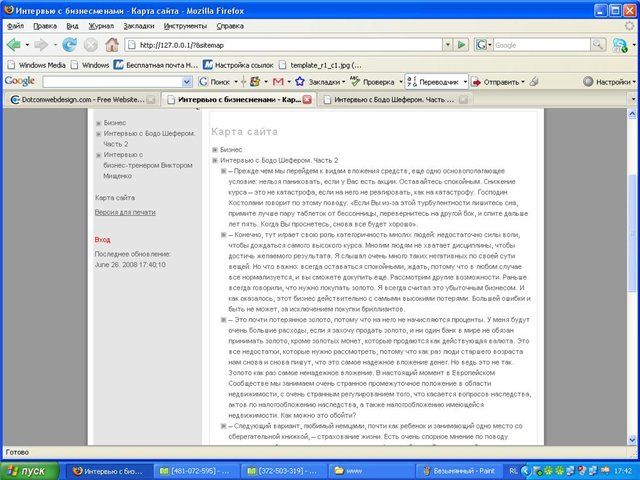Go back with the green Back arrow
The image size is (640, 480).
(13, 44)
